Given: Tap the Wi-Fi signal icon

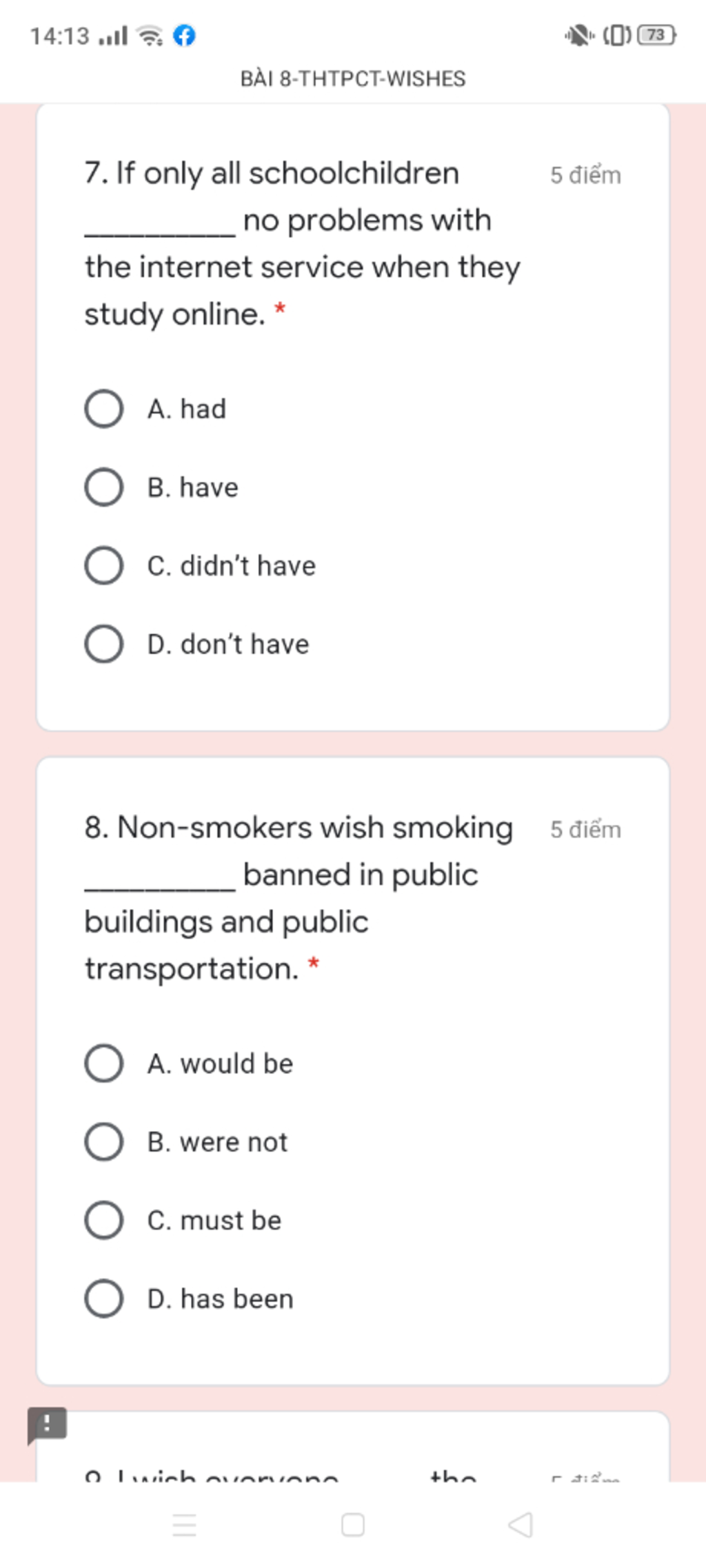Looking at the screenshot, I should pyautogui.click(x=150, y=35).
